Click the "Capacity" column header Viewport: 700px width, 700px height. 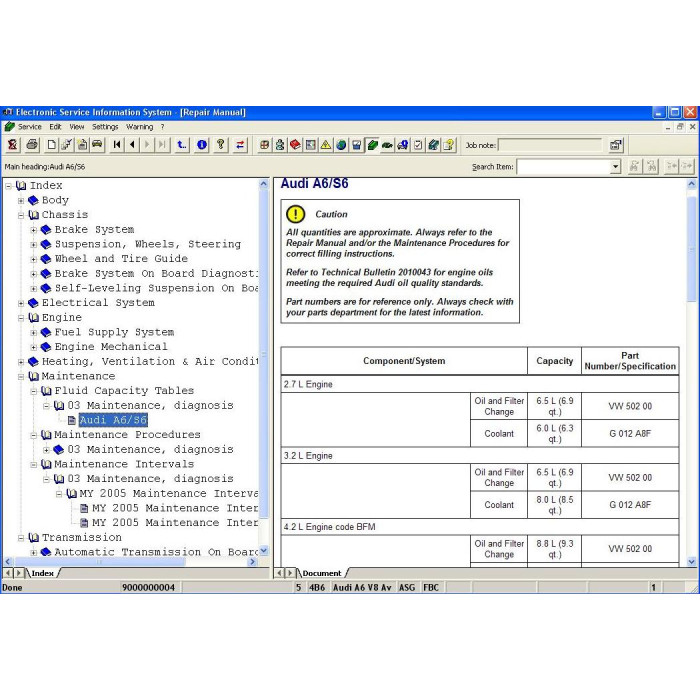[x=554, y=361]
